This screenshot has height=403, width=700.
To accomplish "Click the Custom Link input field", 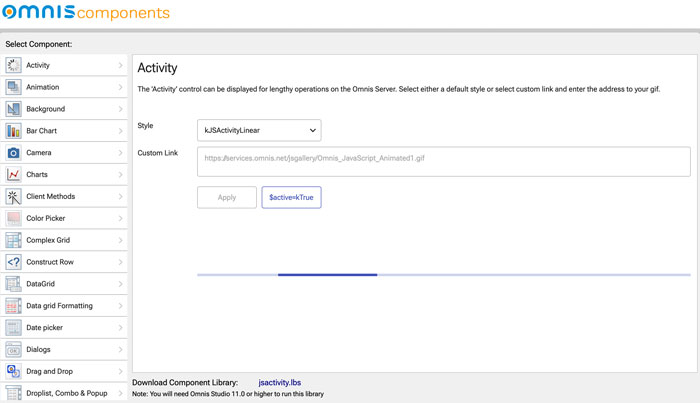I will tap(444, 162).
